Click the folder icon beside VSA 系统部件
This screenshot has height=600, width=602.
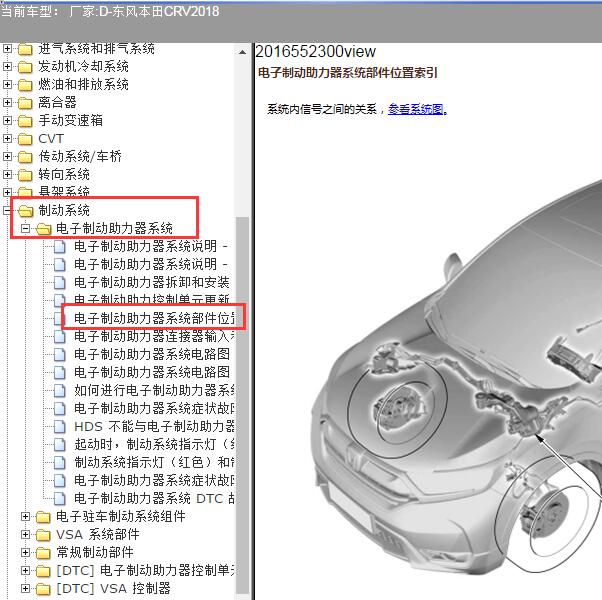click(x=43, y=534)
